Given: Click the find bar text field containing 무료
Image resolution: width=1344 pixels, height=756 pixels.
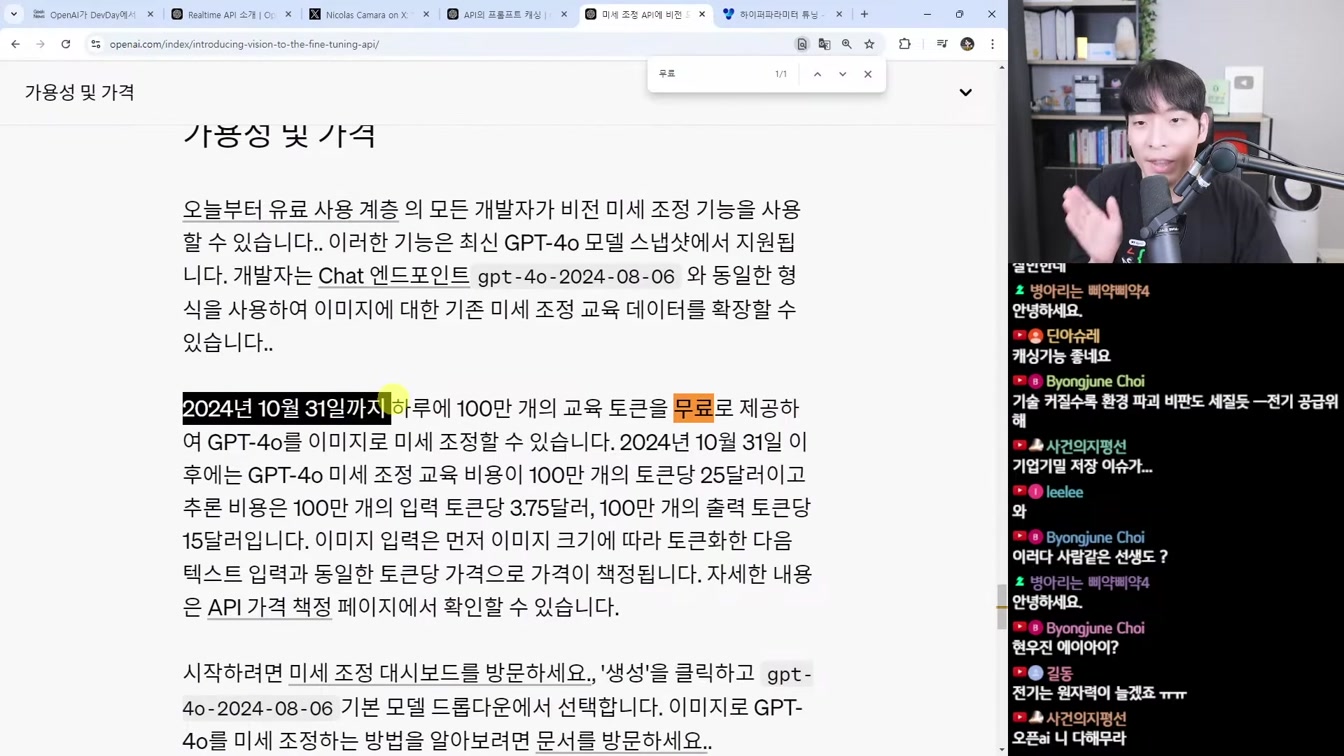Looking at the screenshot, I should pyautogui.click(x=710, y=74).
